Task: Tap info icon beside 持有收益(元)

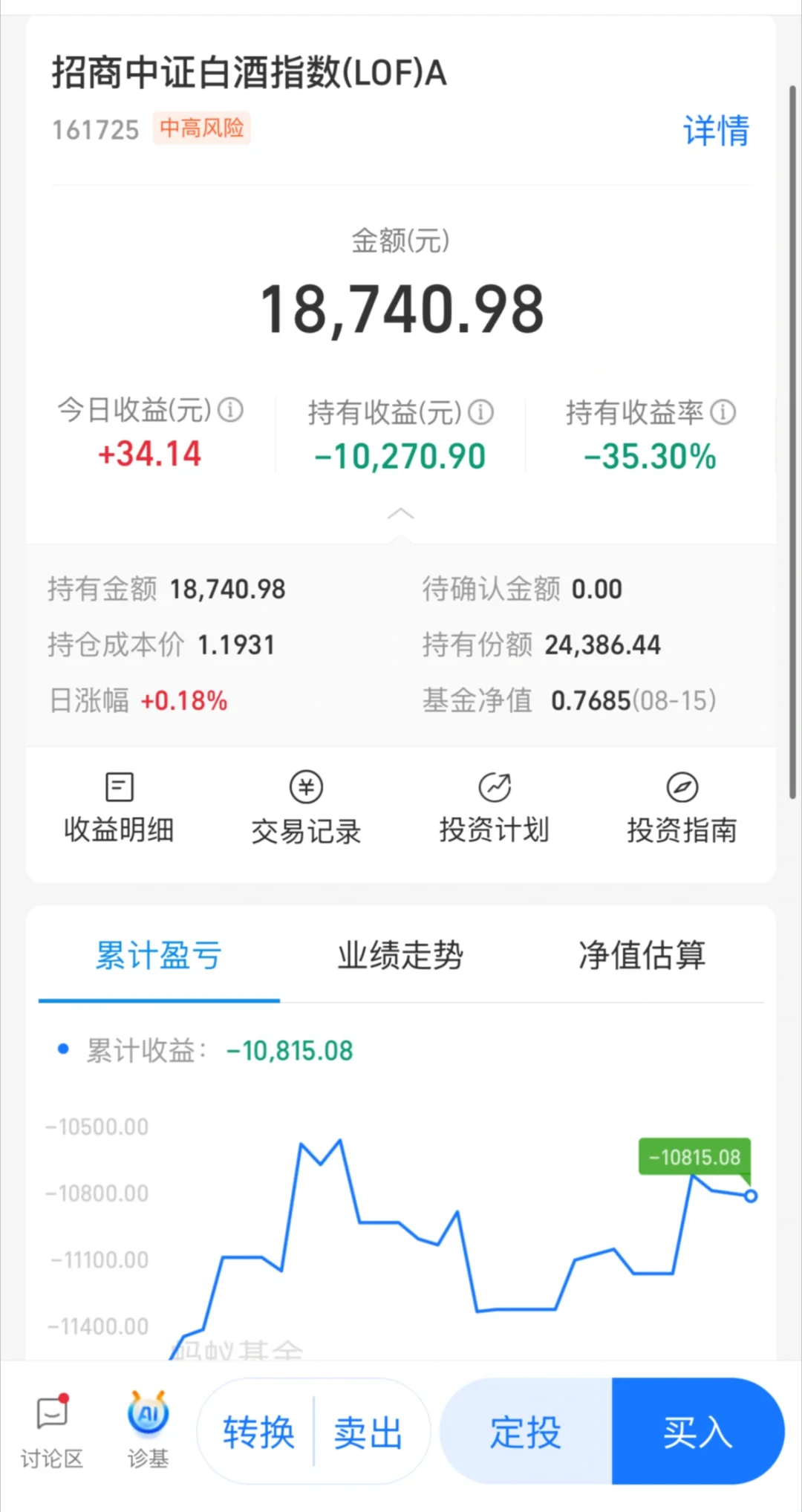Action: [x=480, y=412]
